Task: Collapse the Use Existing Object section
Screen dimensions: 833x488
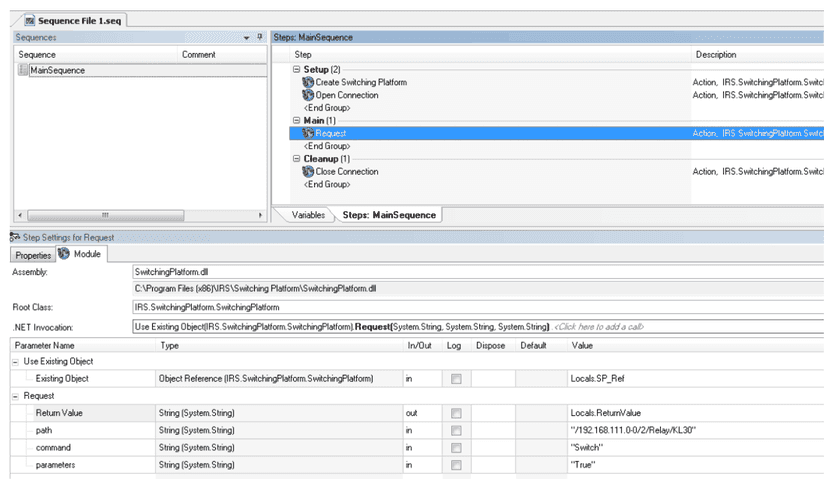Action: click(x=15, y=362)
